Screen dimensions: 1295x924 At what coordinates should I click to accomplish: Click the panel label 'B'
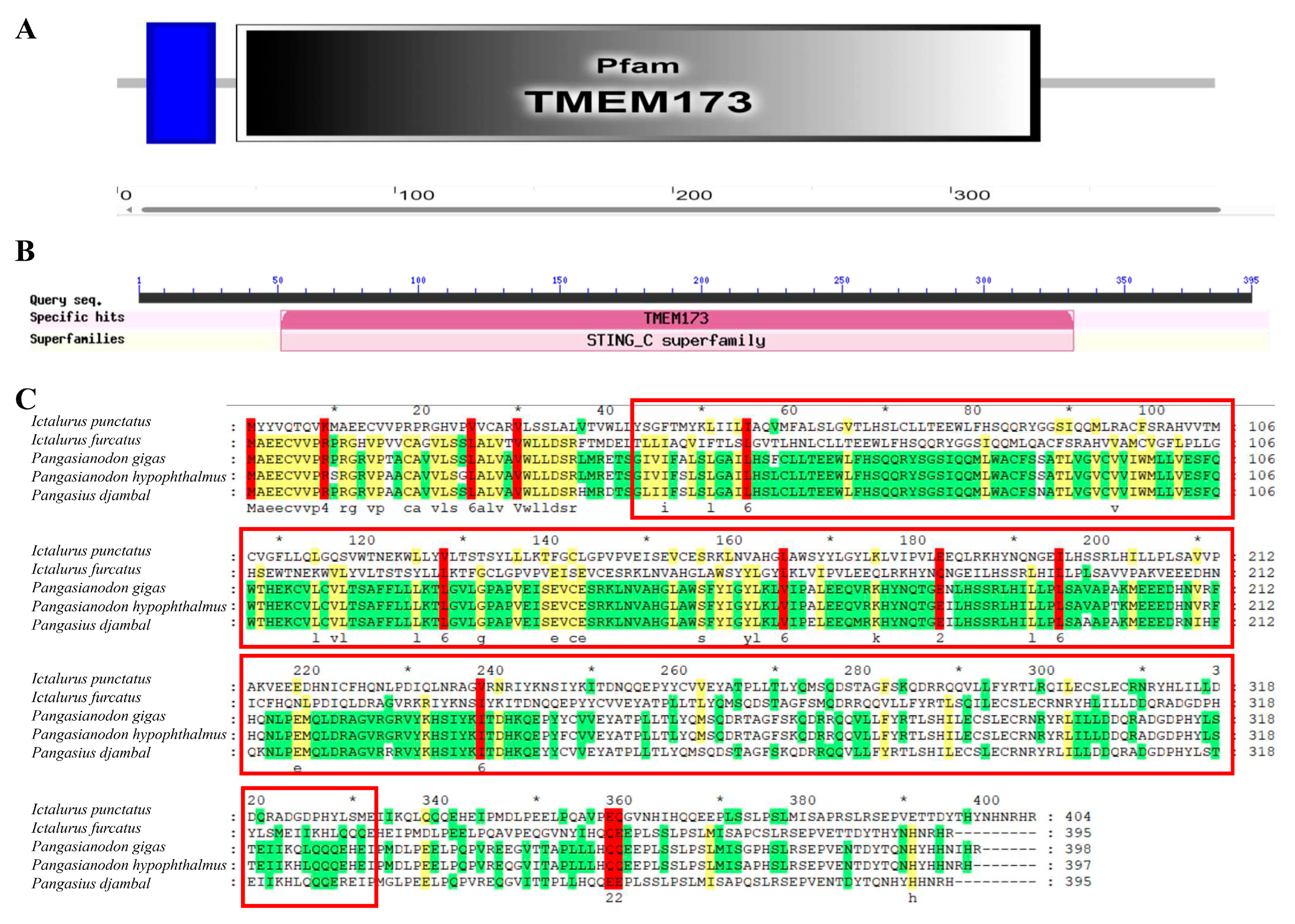tap(25, 251)
